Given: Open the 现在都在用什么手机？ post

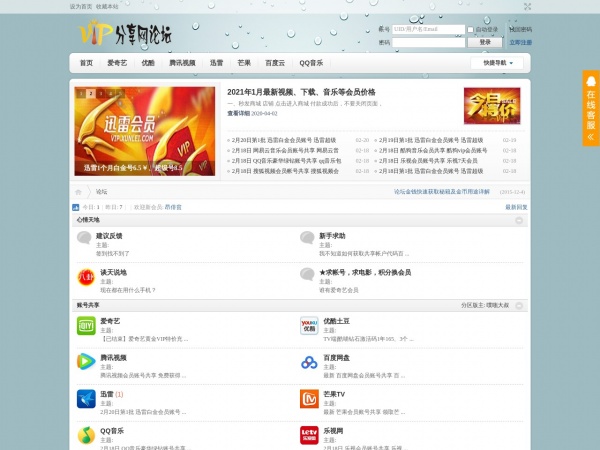Looking at the screenshot, I should point(128,290).
